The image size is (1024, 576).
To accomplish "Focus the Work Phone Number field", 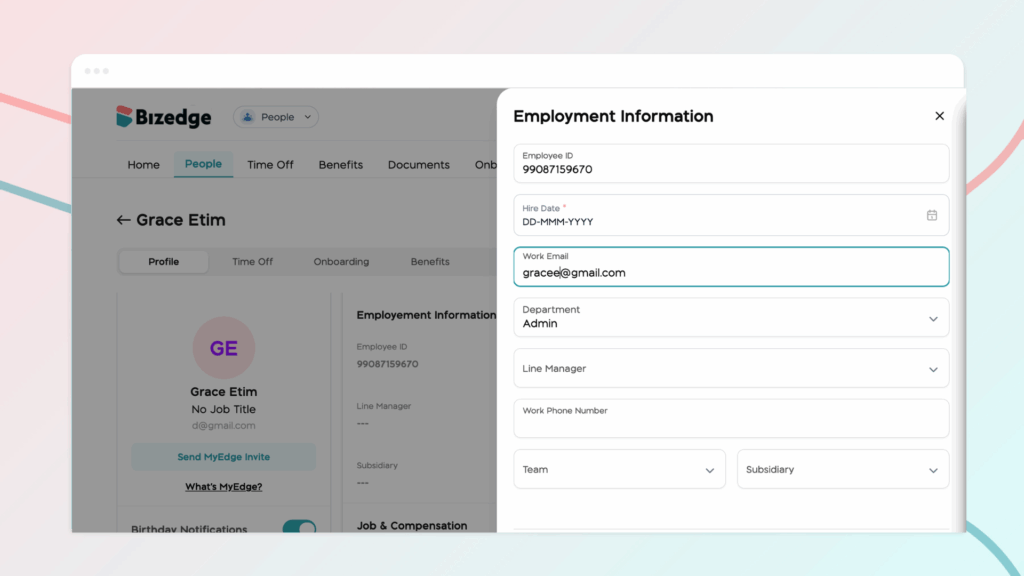I will (731, 424).
